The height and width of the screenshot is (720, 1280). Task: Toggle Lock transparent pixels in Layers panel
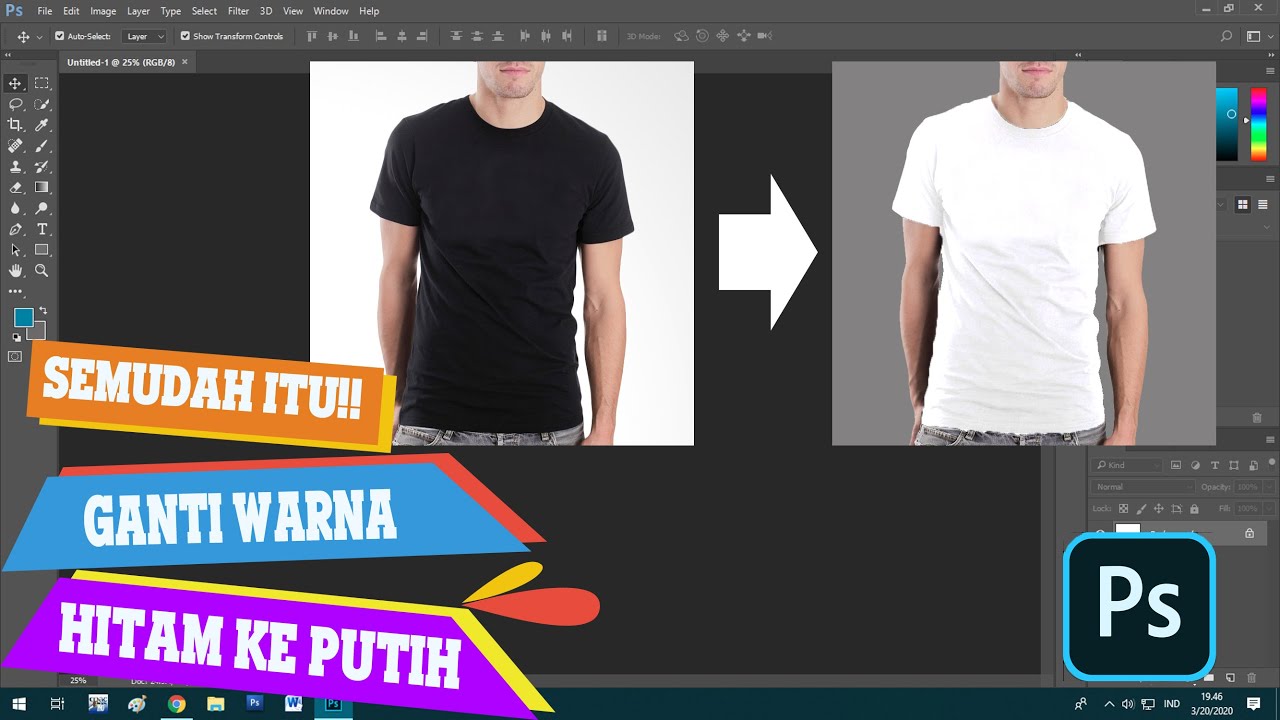[1124, 509]
